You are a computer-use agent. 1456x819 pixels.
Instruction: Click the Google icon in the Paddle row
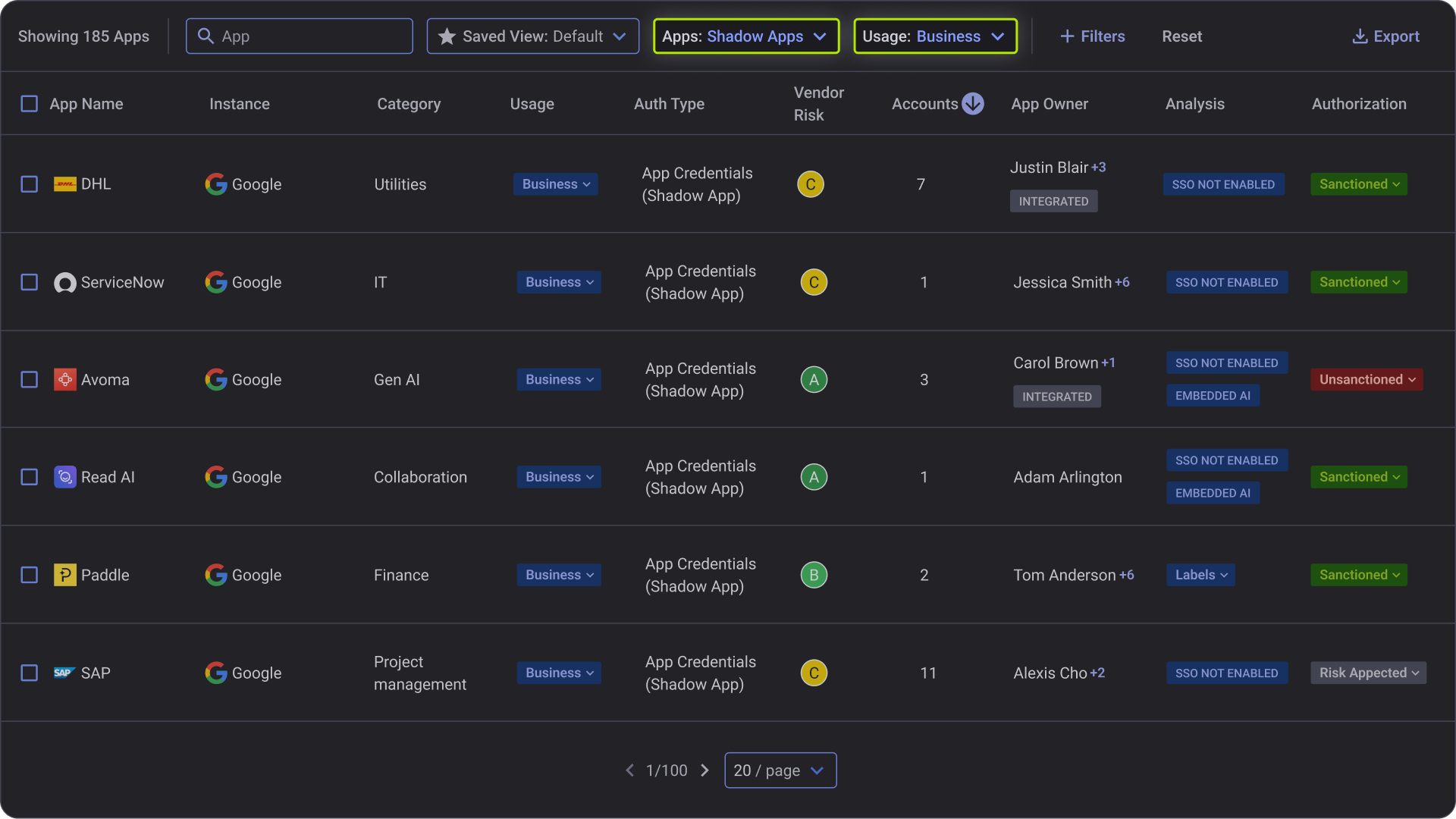(216, 575)
